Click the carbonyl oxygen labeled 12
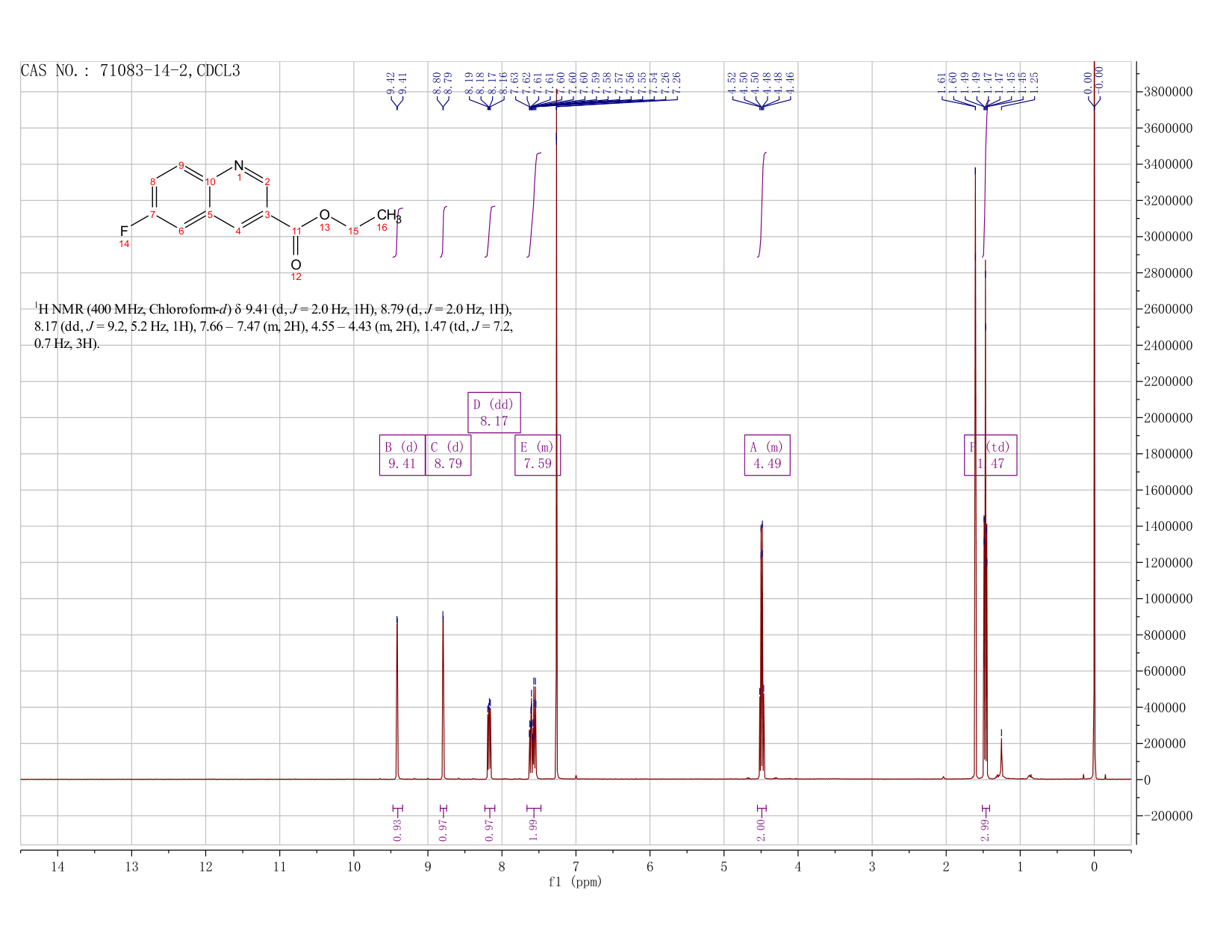The image size is (1232, 952). tap(296, 265)
